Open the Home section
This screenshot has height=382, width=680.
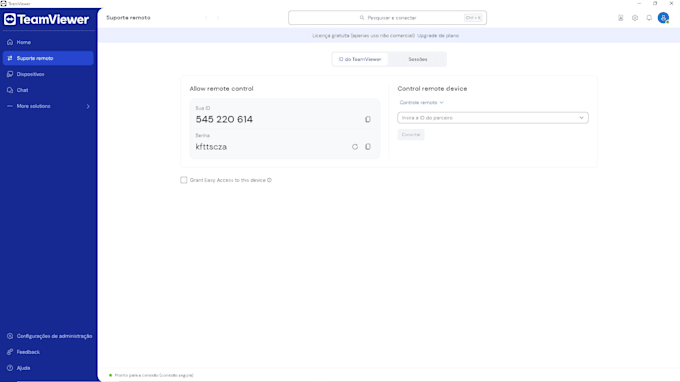48,42
